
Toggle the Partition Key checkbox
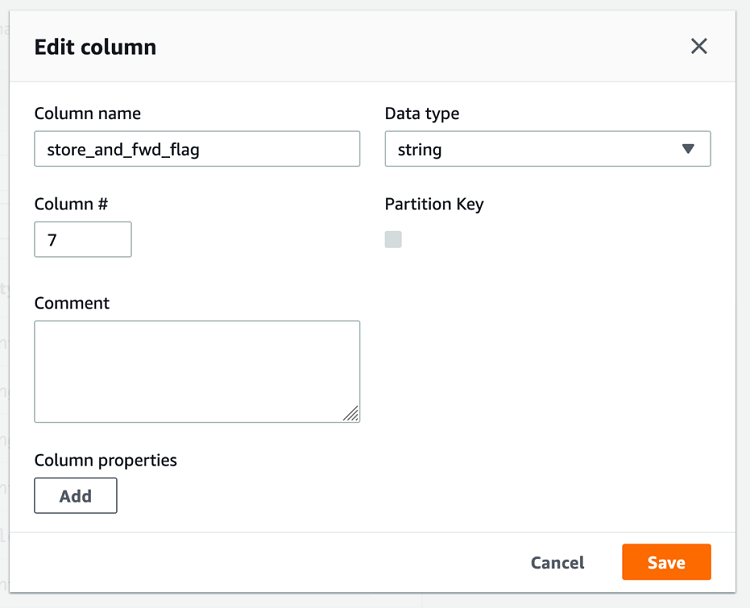coord(393,239)
